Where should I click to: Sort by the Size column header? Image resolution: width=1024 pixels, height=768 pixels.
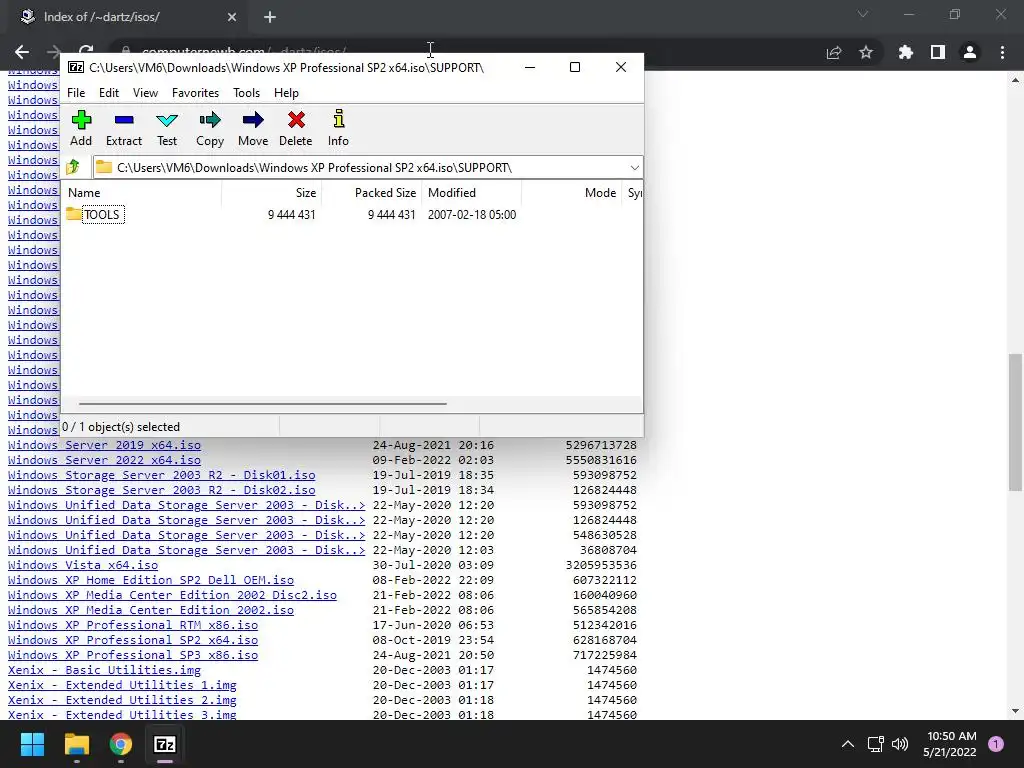[271, 193]
